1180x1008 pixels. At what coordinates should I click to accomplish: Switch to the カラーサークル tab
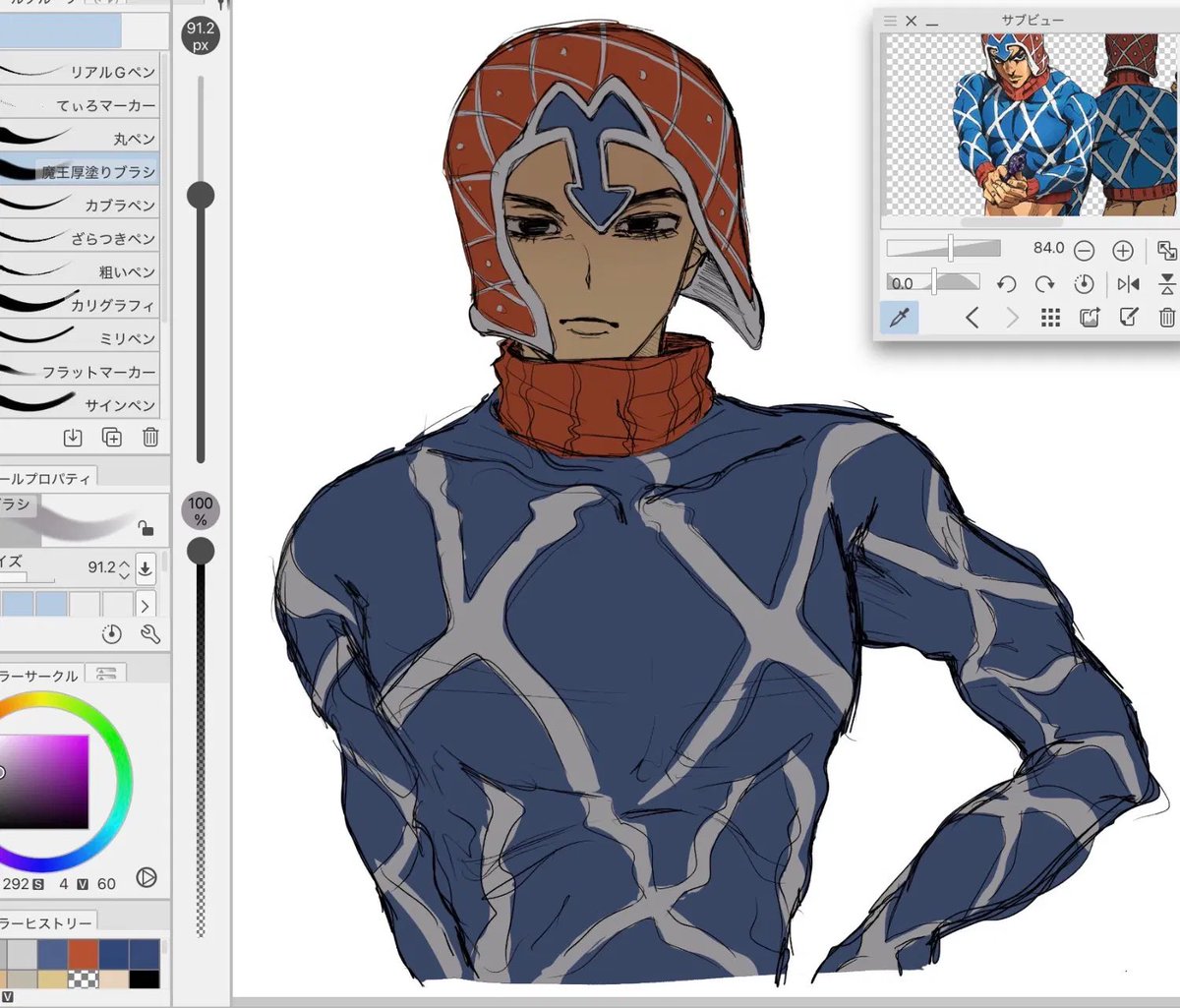click(x=39, y=676)
